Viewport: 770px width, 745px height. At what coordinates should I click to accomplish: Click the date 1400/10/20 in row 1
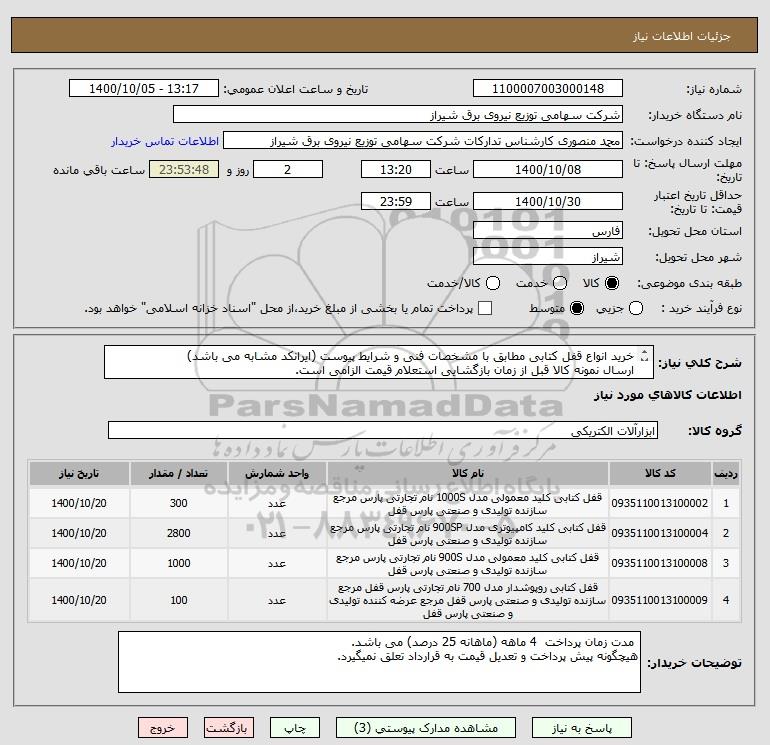pos(79,504)
